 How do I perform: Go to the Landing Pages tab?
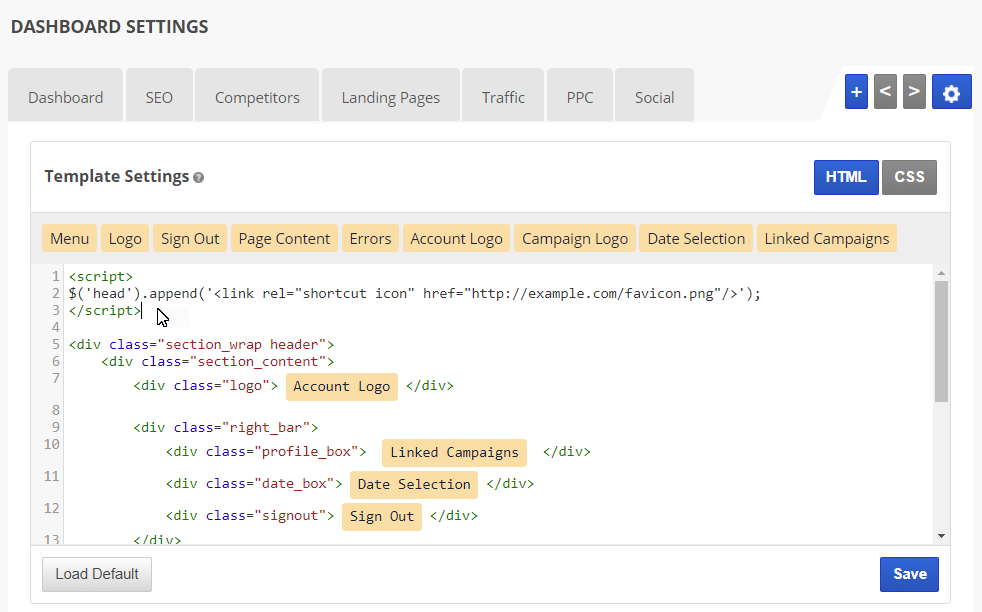pos(391,97)
